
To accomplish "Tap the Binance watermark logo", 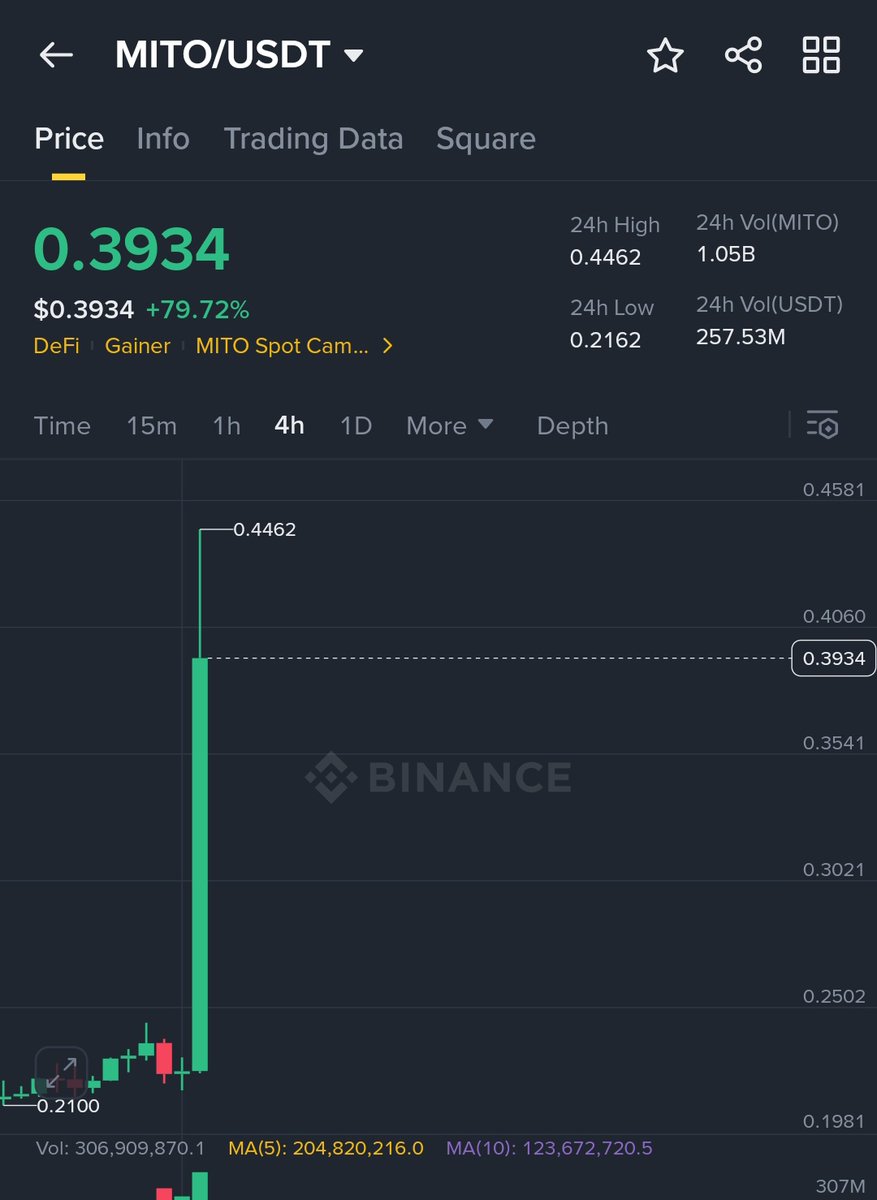I will click(438, 777).
